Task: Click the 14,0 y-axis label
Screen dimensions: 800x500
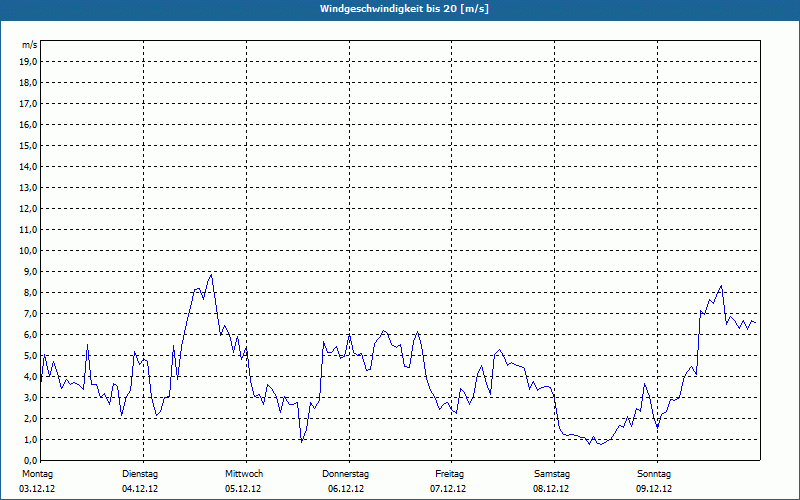Action: coord(28,166)
